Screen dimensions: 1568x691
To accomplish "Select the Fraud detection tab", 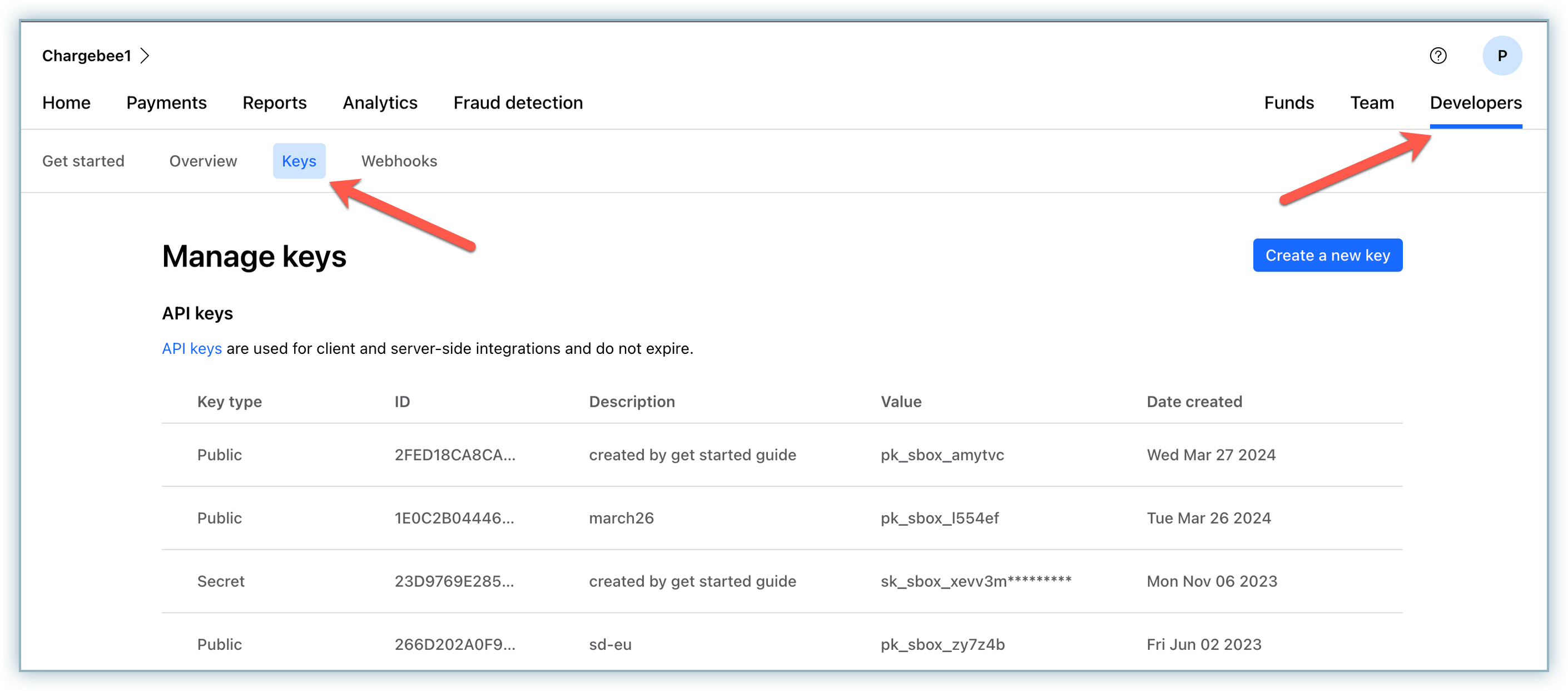I will tap(518, 103).
